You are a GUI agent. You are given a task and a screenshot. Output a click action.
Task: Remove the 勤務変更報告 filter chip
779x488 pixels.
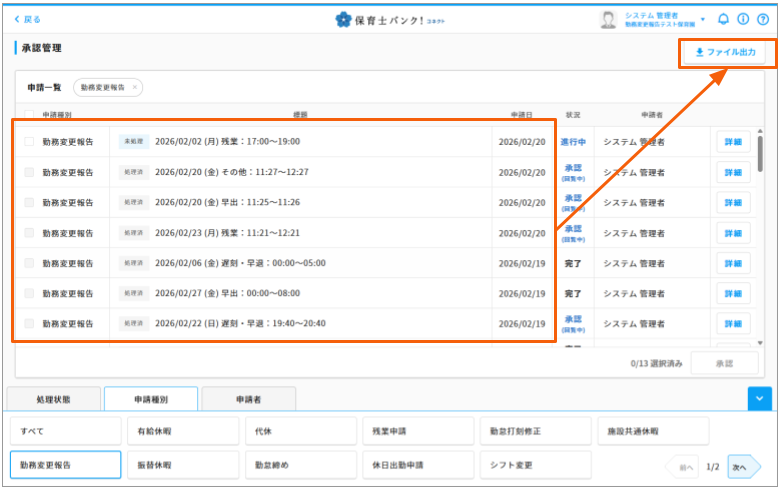135,87
